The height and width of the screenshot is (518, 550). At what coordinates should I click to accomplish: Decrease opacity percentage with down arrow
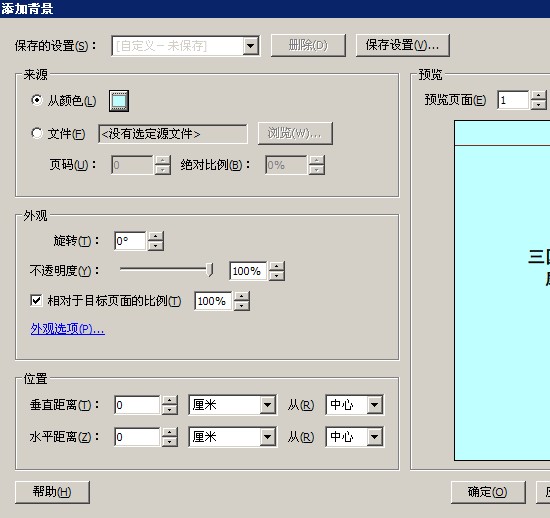[277, 276]
